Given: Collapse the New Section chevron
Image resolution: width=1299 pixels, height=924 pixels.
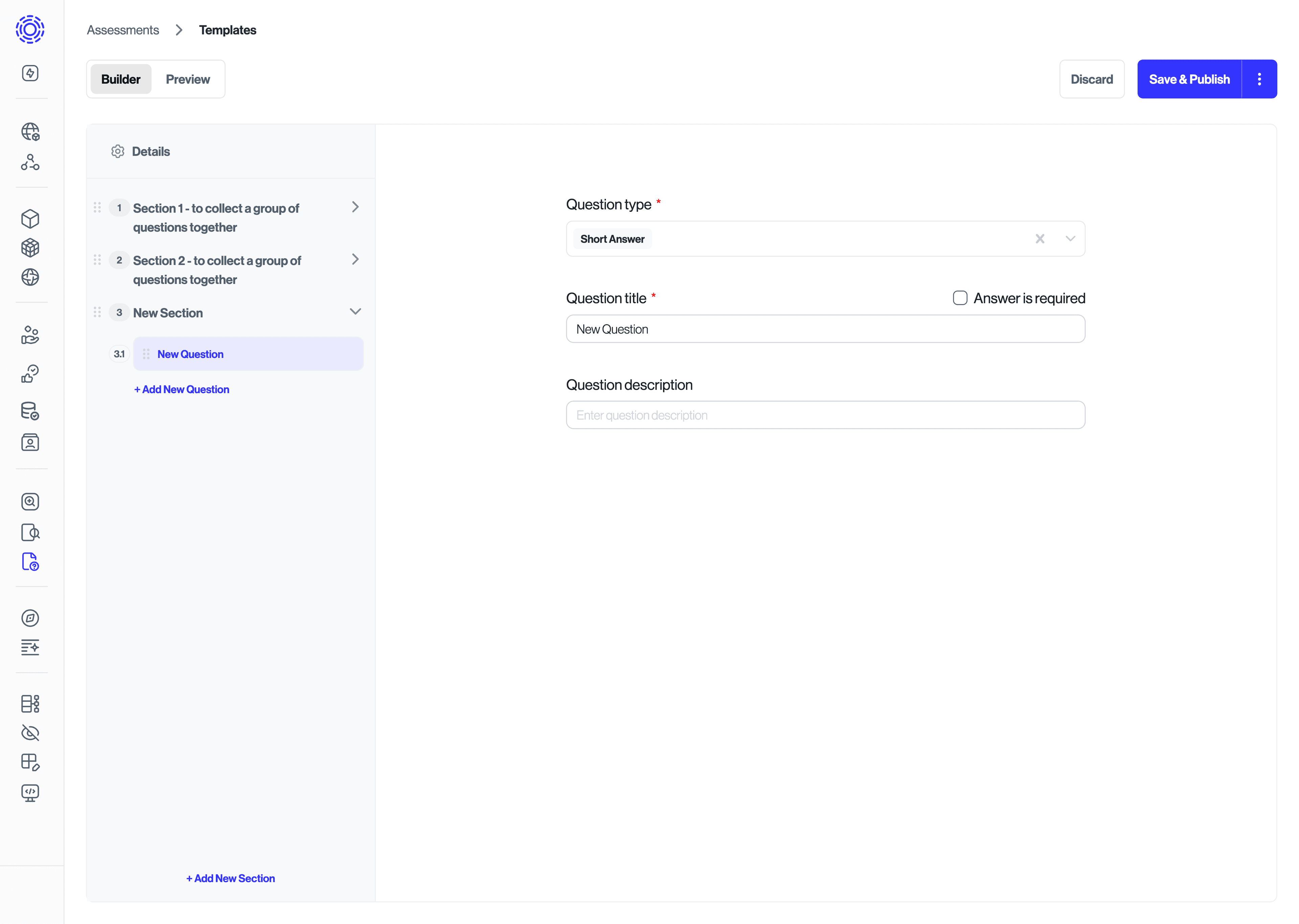Looking at the screenshot, I should [356, 312].
